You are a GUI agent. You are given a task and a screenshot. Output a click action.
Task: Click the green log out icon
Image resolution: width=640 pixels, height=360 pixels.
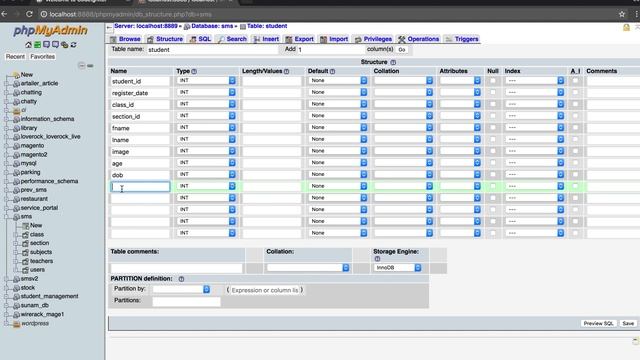pos(37,44)
